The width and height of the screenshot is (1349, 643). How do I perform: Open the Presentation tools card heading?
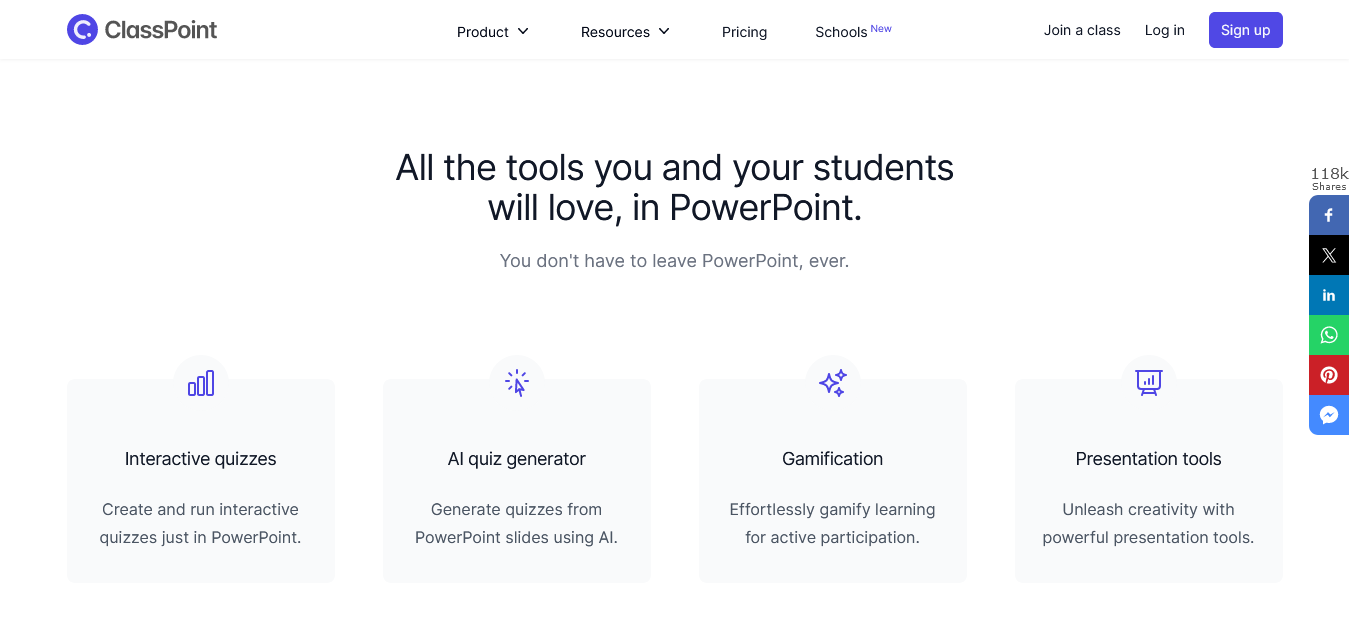point(1149,459)
